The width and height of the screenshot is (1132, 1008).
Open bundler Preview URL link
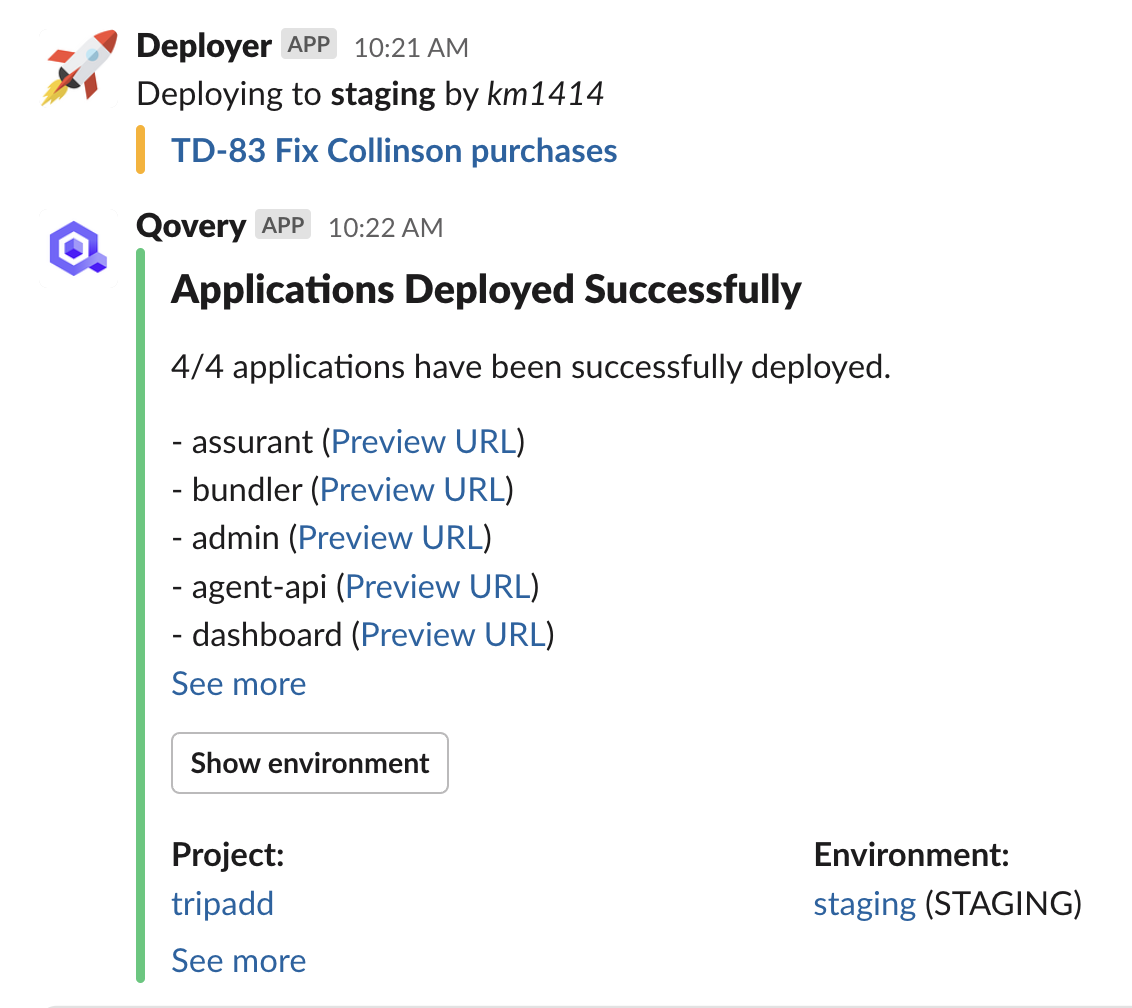413,490
